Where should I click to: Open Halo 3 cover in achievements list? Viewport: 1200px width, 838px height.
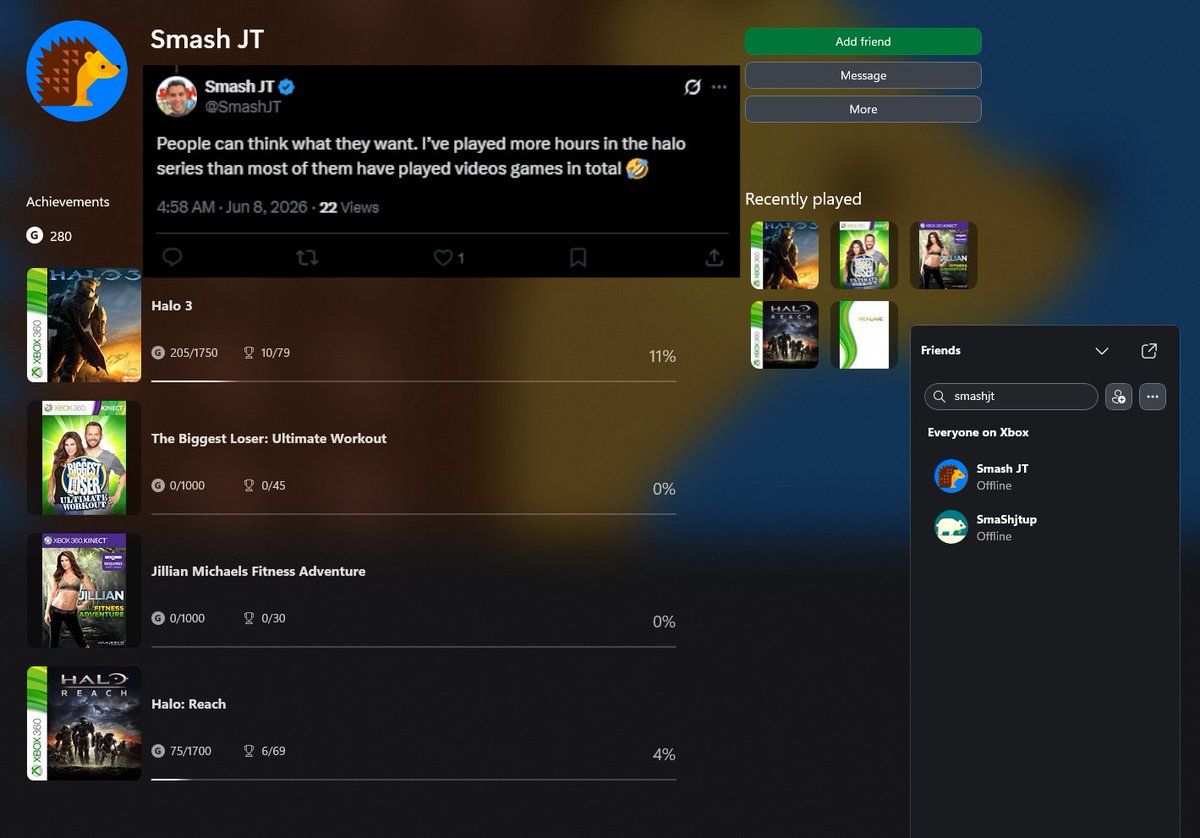84,325
